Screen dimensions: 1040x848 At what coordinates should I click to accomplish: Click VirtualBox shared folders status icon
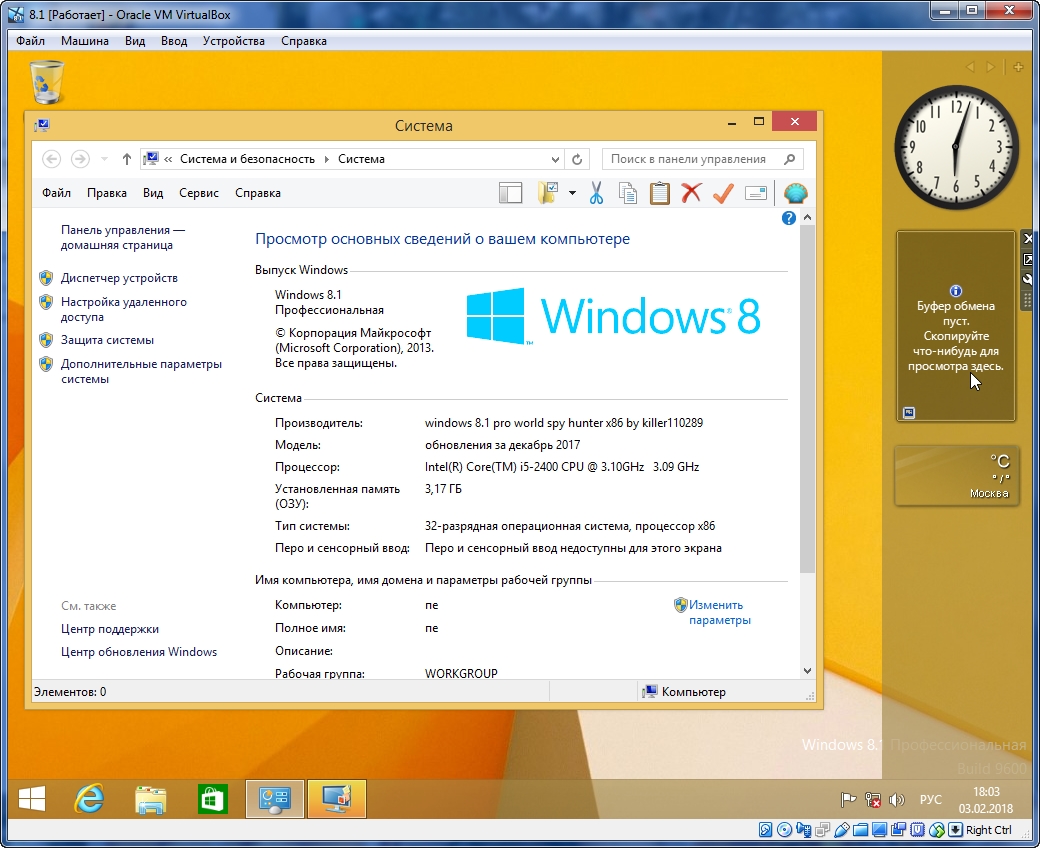(861, 830)
